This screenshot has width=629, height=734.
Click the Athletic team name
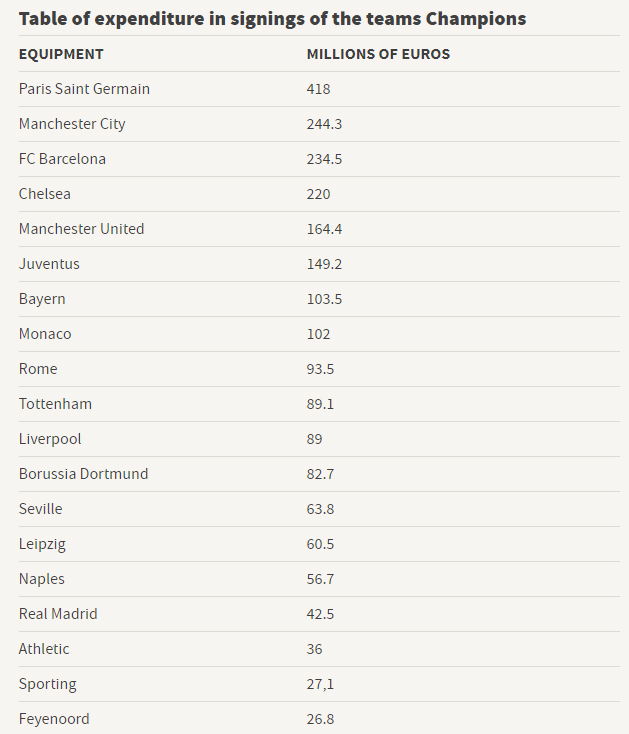click(x=44, y=649)
